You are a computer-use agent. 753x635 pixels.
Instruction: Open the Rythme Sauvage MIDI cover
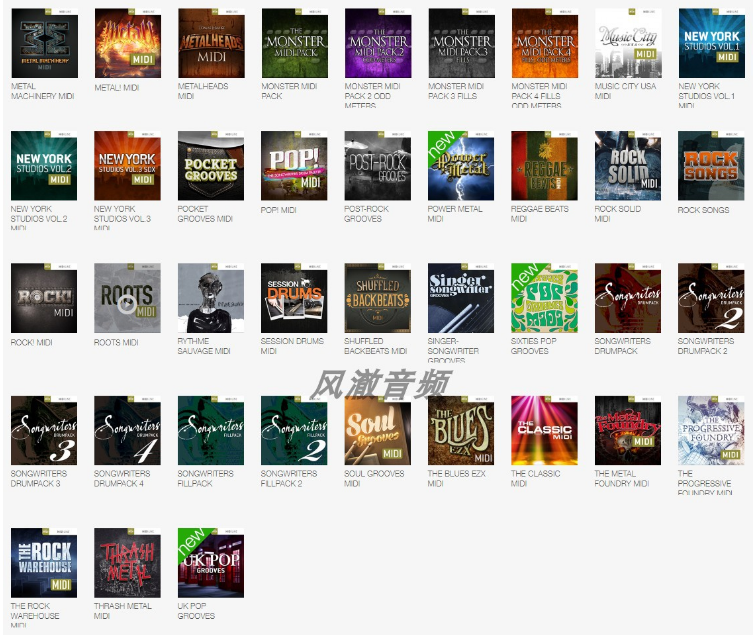(x=211, y=298)
